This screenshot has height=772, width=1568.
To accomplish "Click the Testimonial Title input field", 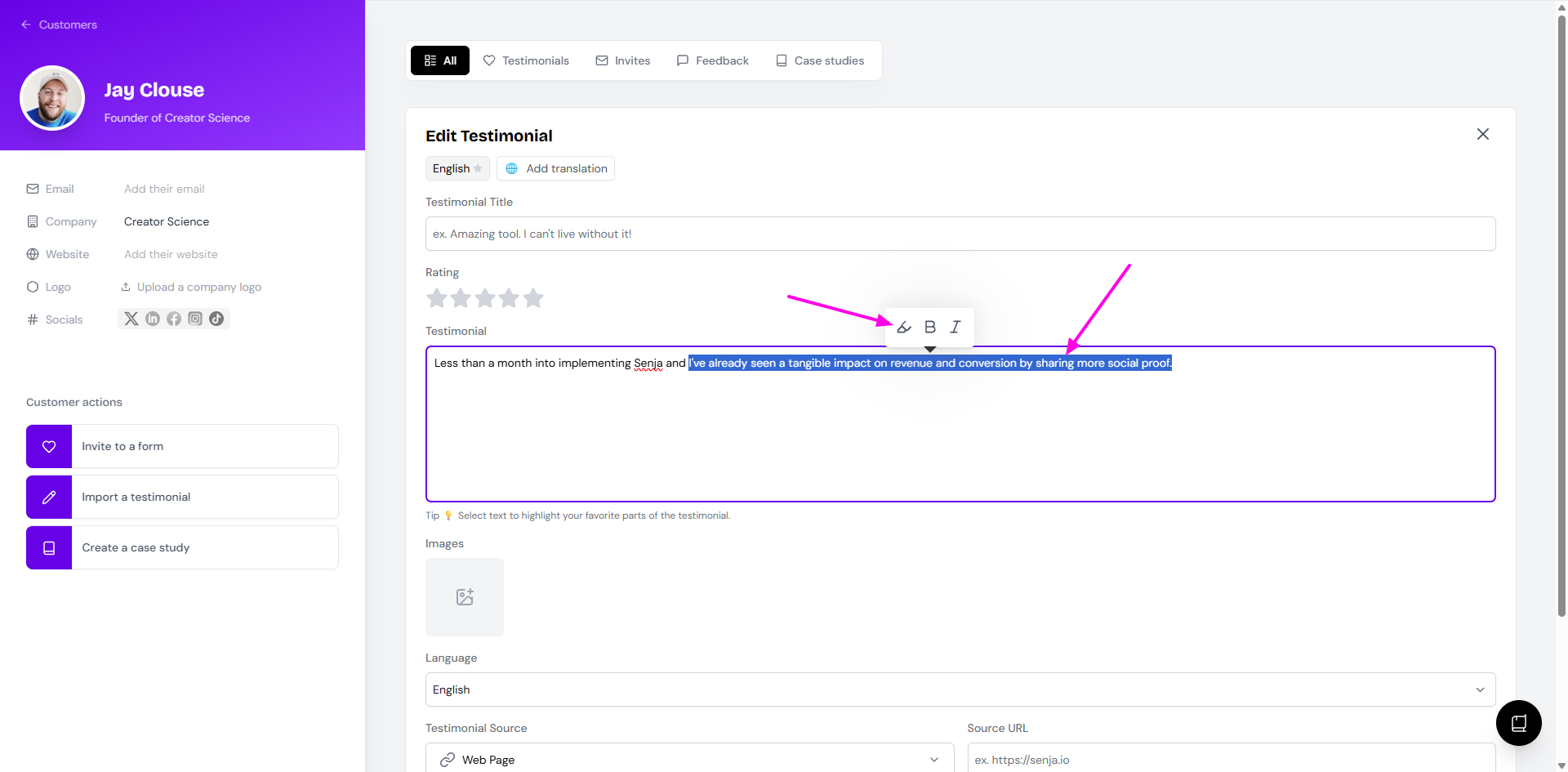I will [960, 234].
